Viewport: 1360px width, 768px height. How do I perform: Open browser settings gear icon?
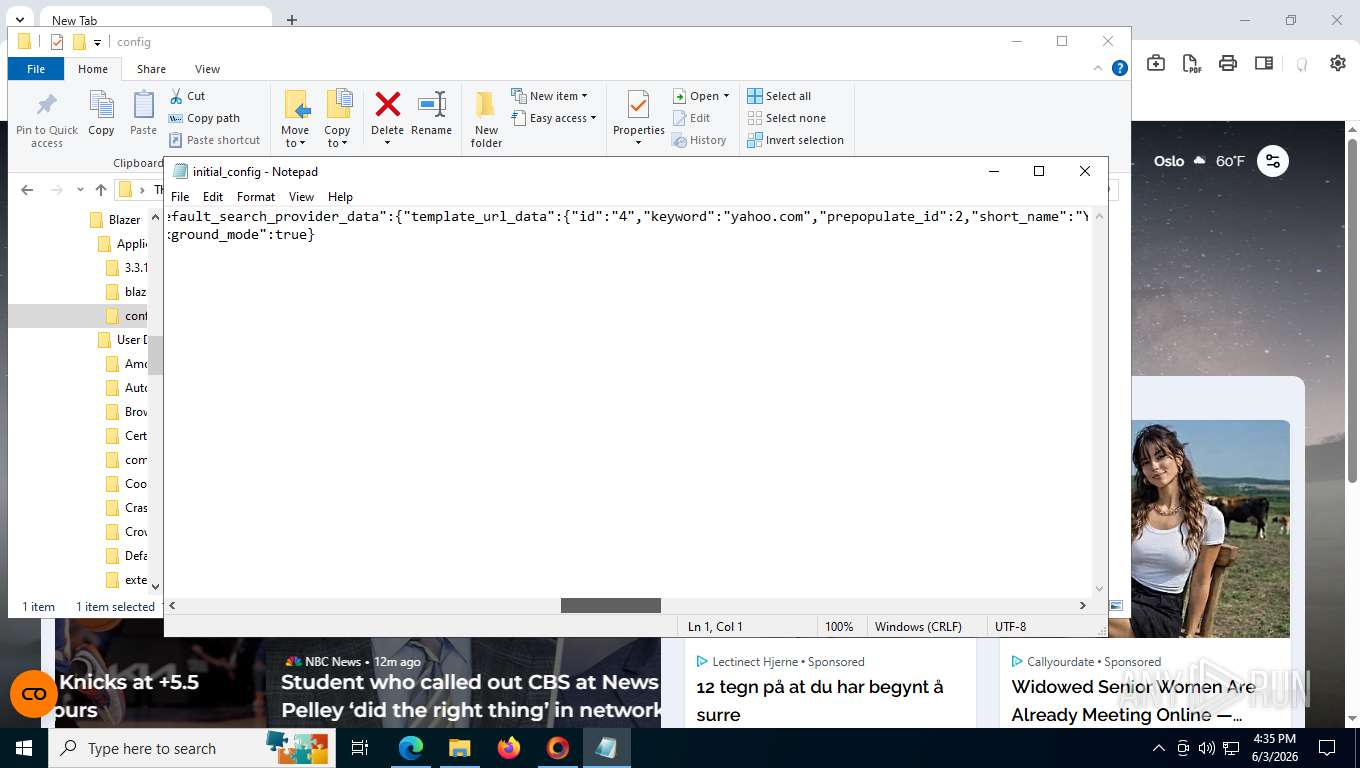click(x=1338, y=63)
